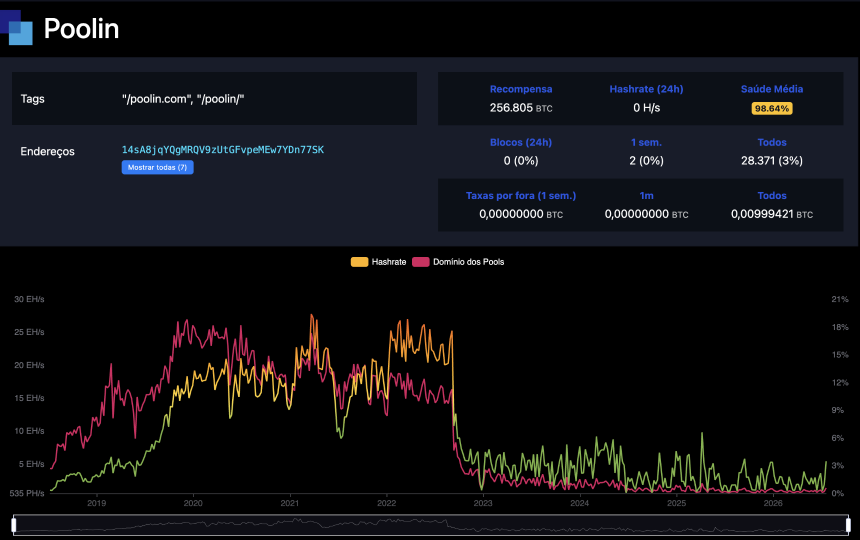The width and height of the screenshot is (860, 540).
Task: Click the Hashrate (24h) heading
Action: coord(646,89)
